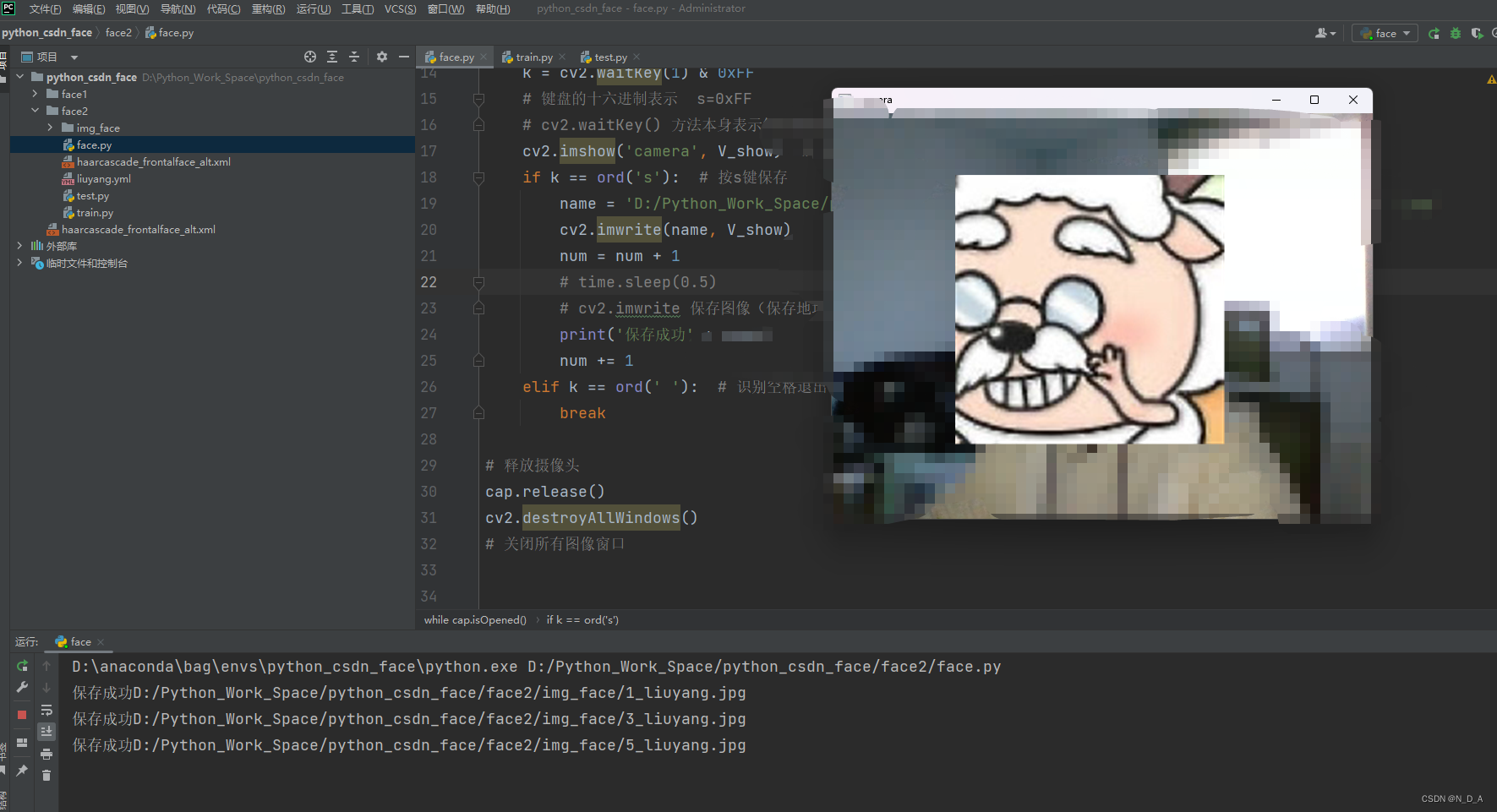This screenshot has width=1497, height=812.
Task: Toggle fold marker at line 27
Action: [478, 413]
